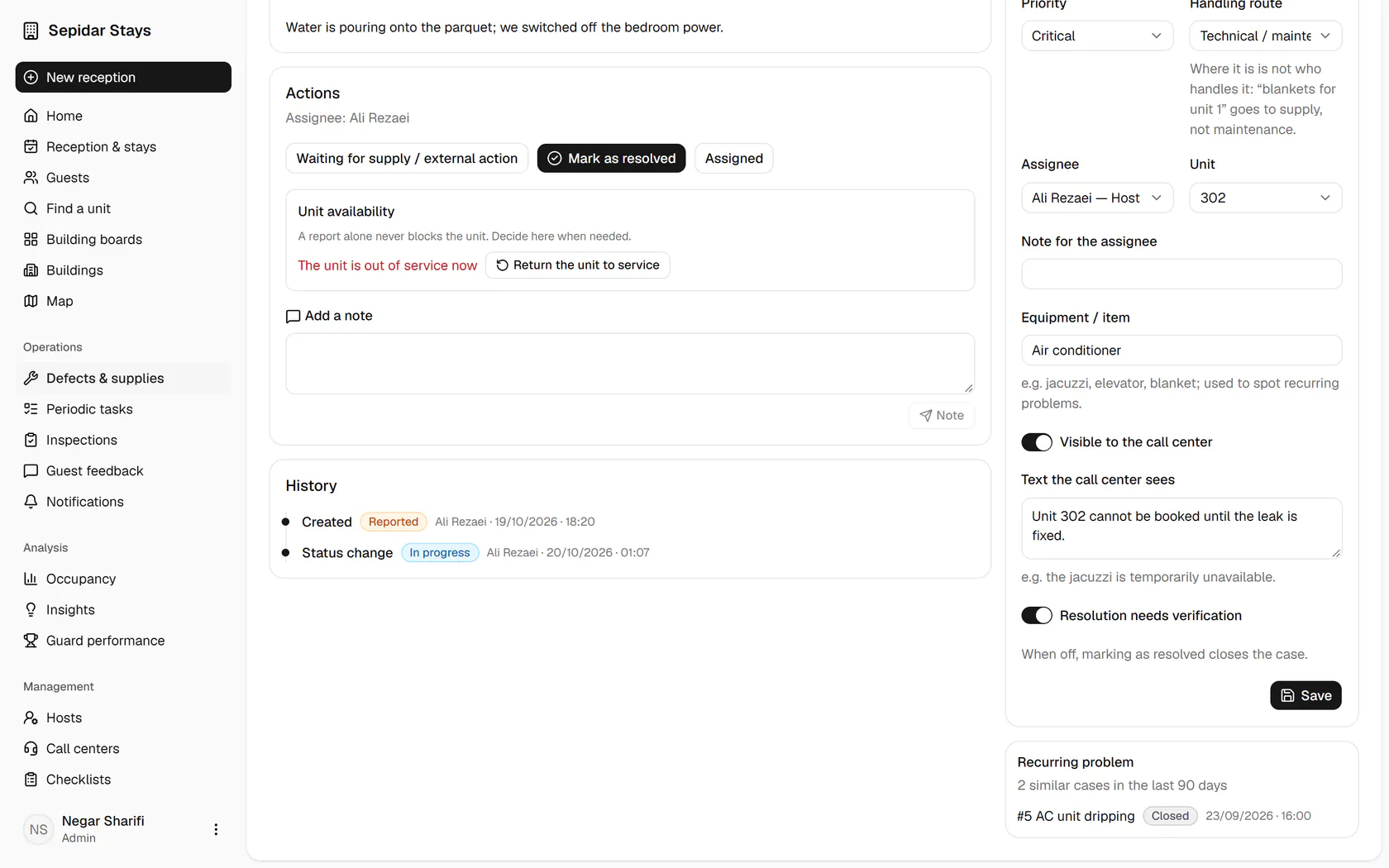Click the Map icon in sidebar
Viewport: 1389px width, 868px height.
point(31,301)
